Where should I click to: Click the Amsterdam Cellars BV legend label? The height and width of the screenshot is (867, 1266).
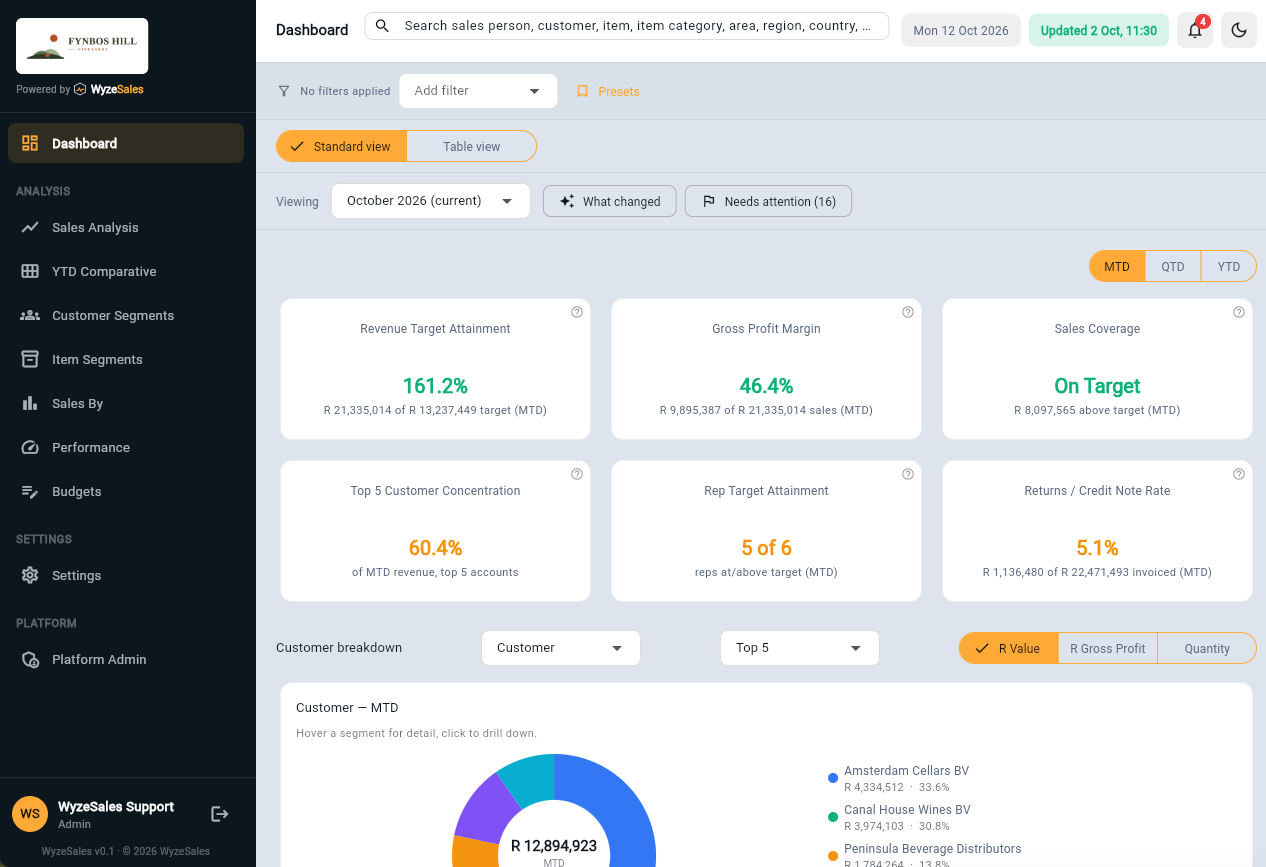pos(906,771)
